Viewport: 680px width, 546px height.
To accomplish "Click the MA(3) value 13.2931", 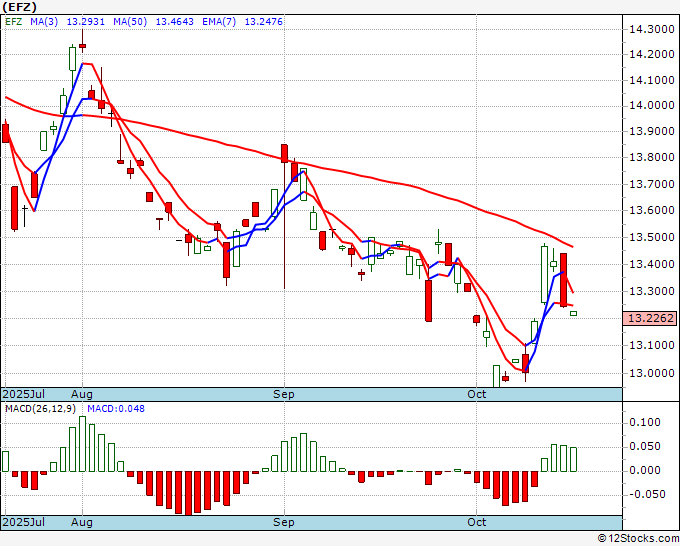I will (85, 22).
